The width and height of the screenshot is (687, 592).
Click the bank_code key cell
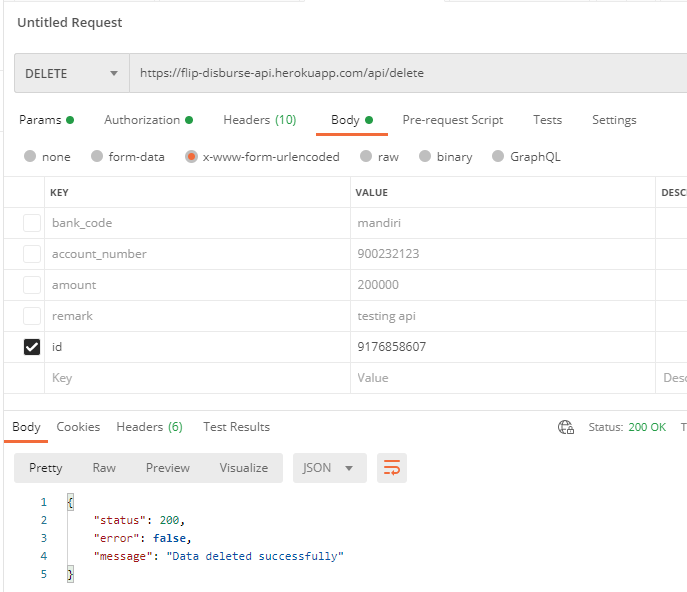197,223
